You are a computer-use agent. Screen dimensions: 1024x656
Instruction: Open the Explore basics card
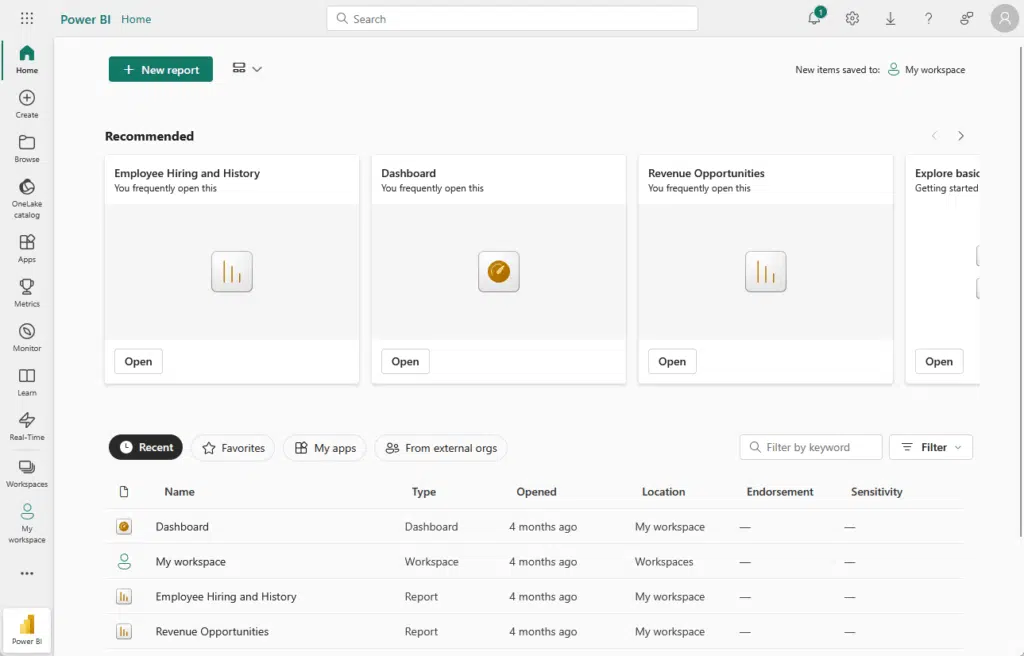pyautogui.click(x=938, y=361)
